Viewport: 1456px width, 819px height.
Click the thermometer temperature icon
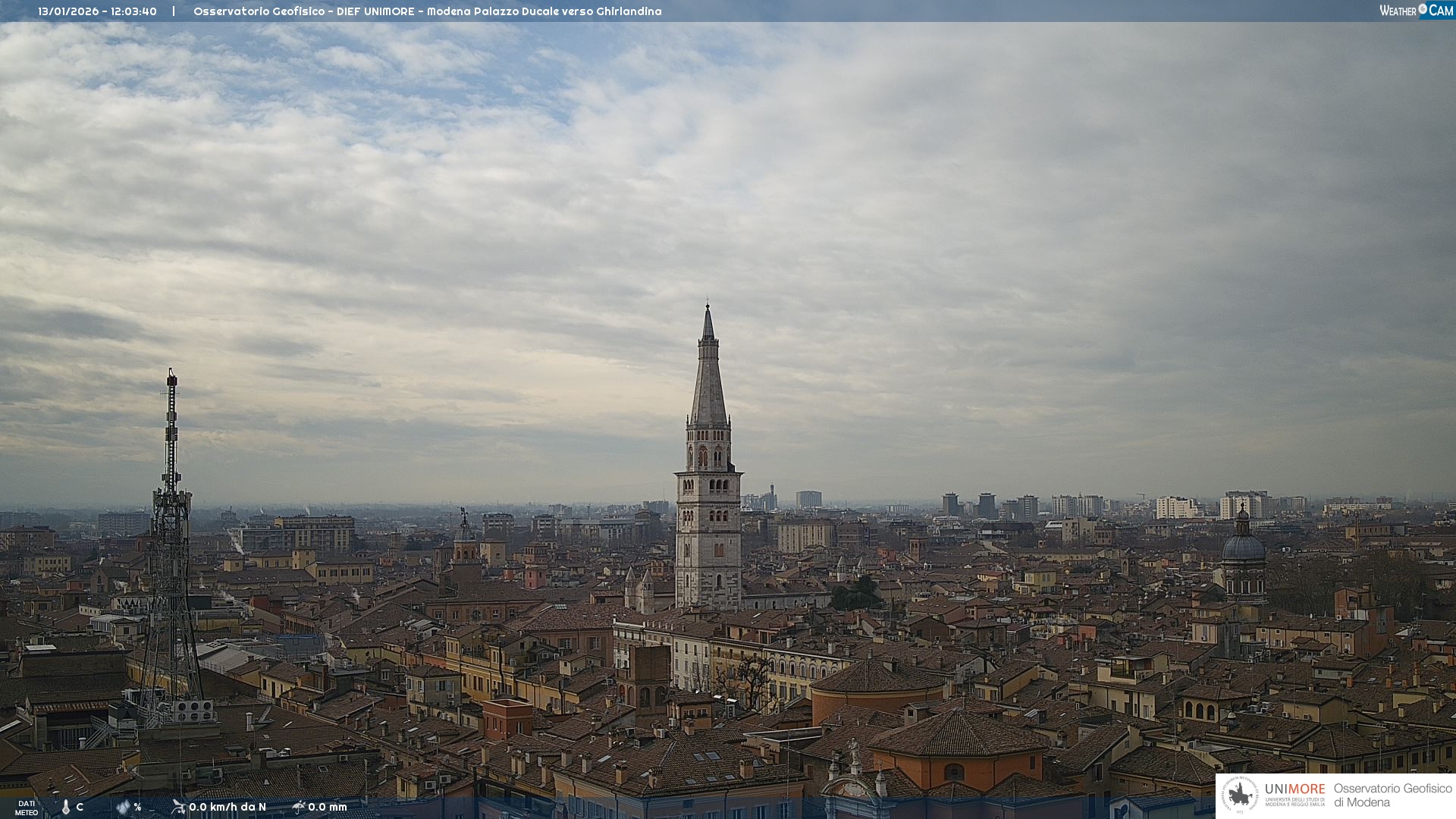point(66,808)
